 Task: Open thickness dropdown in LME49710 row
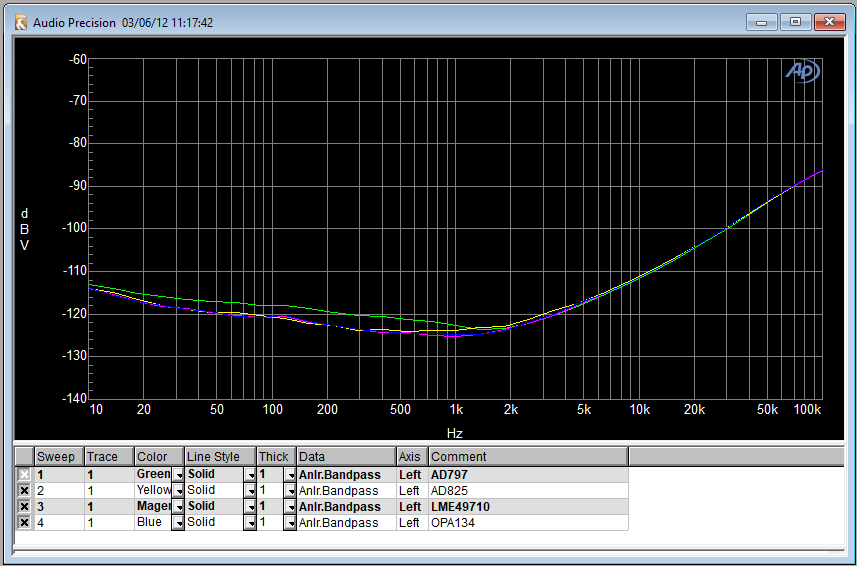click(x=290, y=506)
